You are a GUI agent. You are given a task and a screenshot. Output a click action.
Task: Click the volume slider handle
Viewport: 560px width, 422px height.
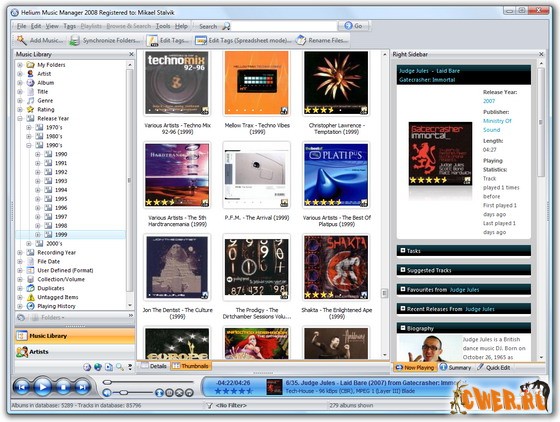(x=124, y=393)
